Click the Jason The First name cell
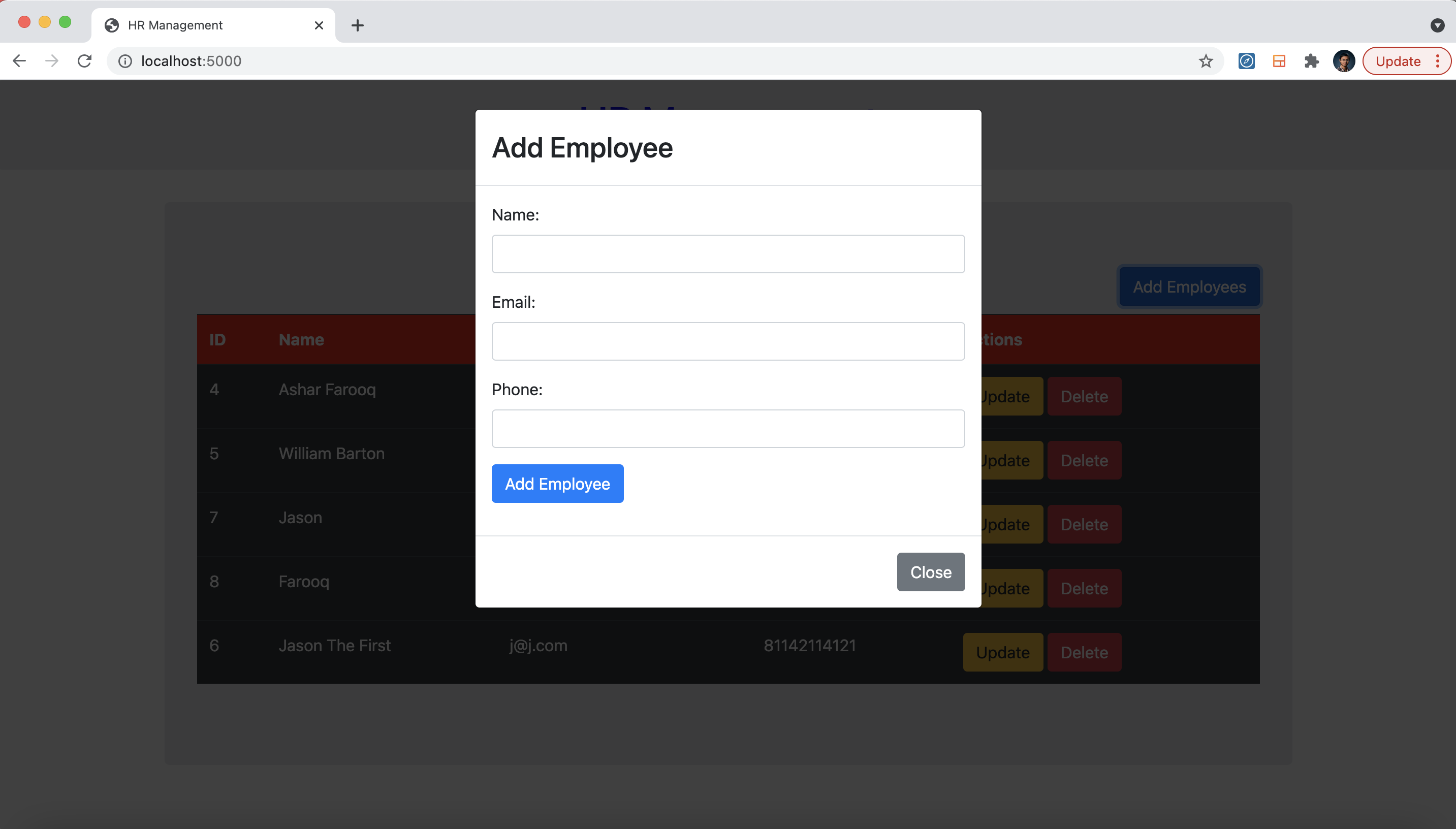 tap(334, 646)
